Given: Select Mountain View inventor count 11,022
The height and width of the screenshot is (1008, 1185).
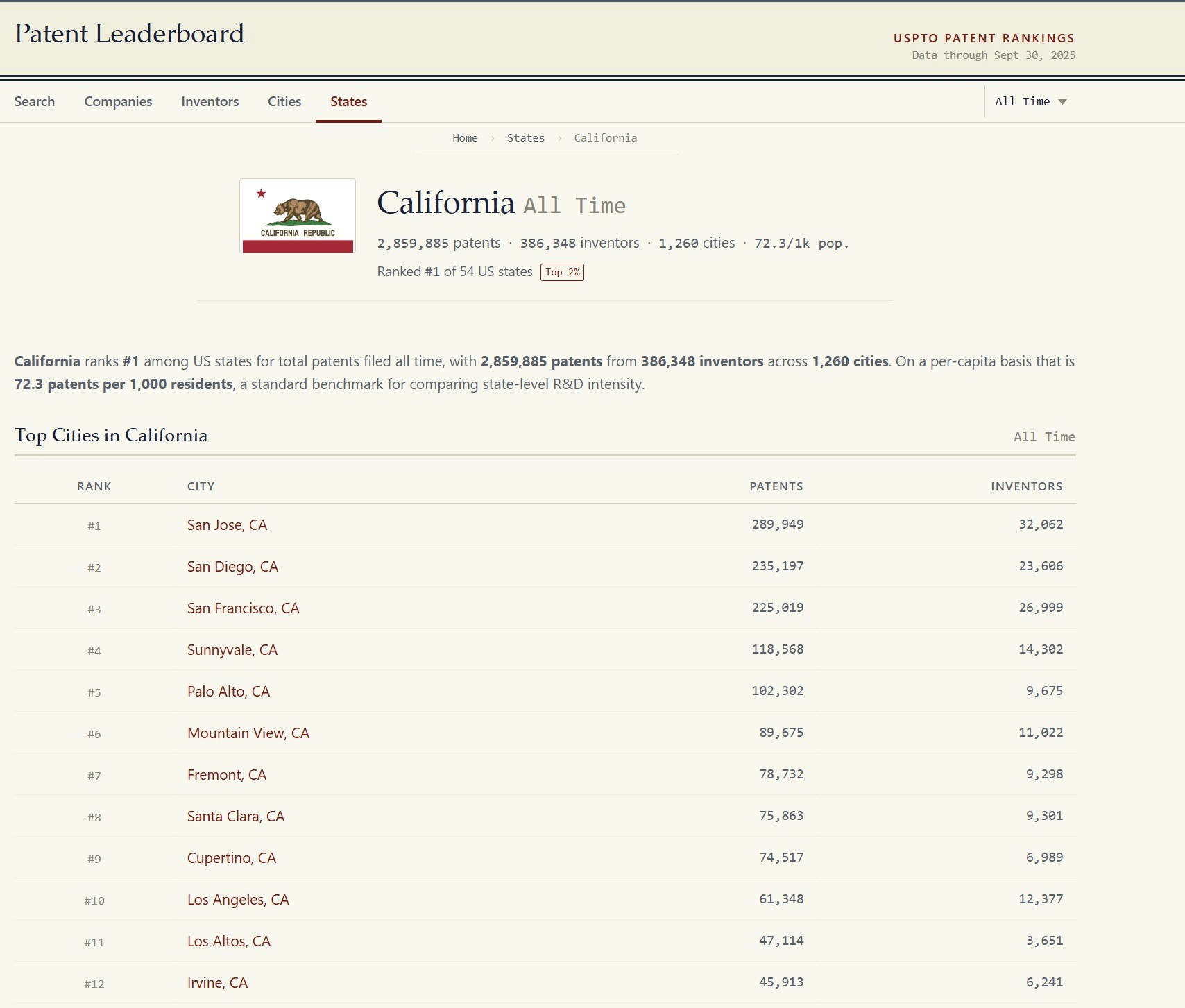Looking at the screenshot, I should (1041, 733).
